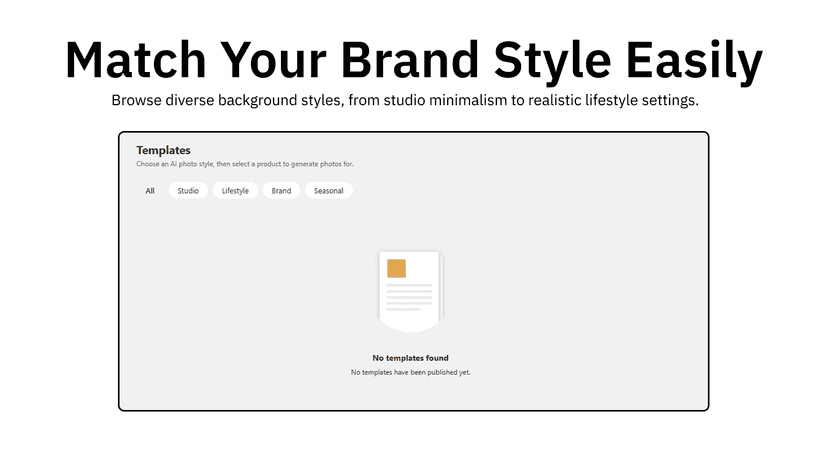
Task: Click the Templates panel heading
Action: point(163,150)
